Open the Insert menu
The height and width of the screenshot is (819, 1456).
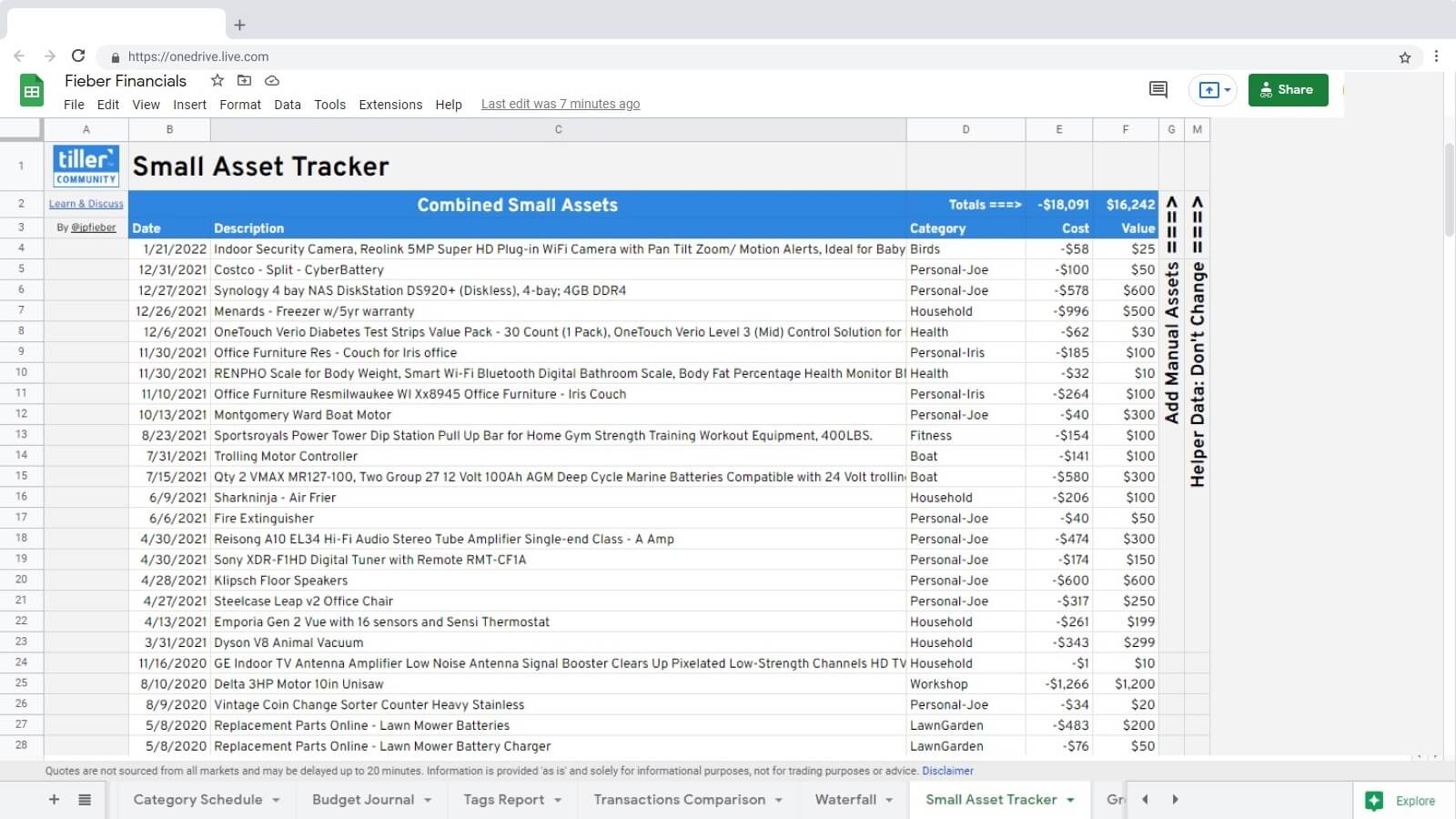[x=190, y=105]
